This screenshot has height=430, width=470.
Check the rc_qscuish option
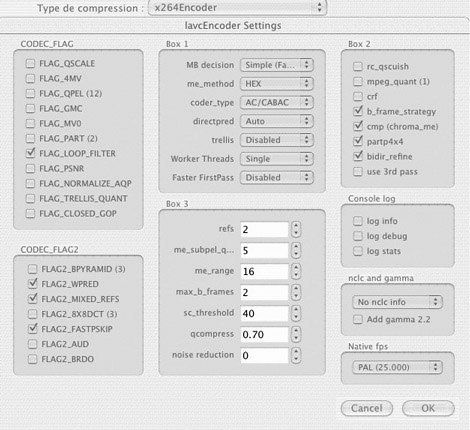tap(358, 66)
